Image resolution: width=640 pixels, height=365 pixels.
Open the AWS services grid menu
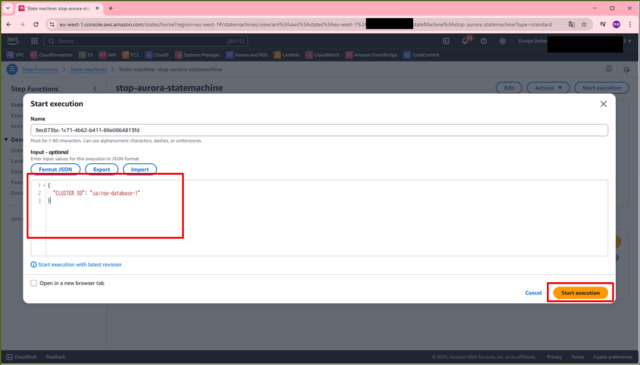click(x=34, y=41)
